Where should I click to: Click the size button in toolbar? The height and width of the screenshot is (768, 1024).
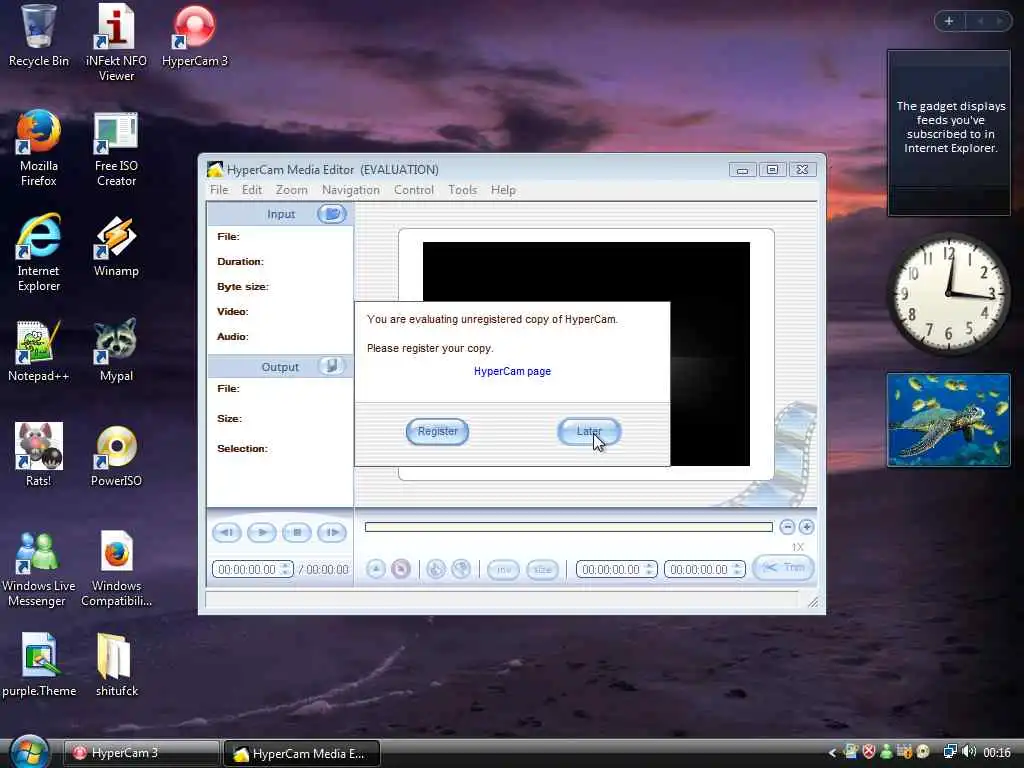click(x=543, y=569)
